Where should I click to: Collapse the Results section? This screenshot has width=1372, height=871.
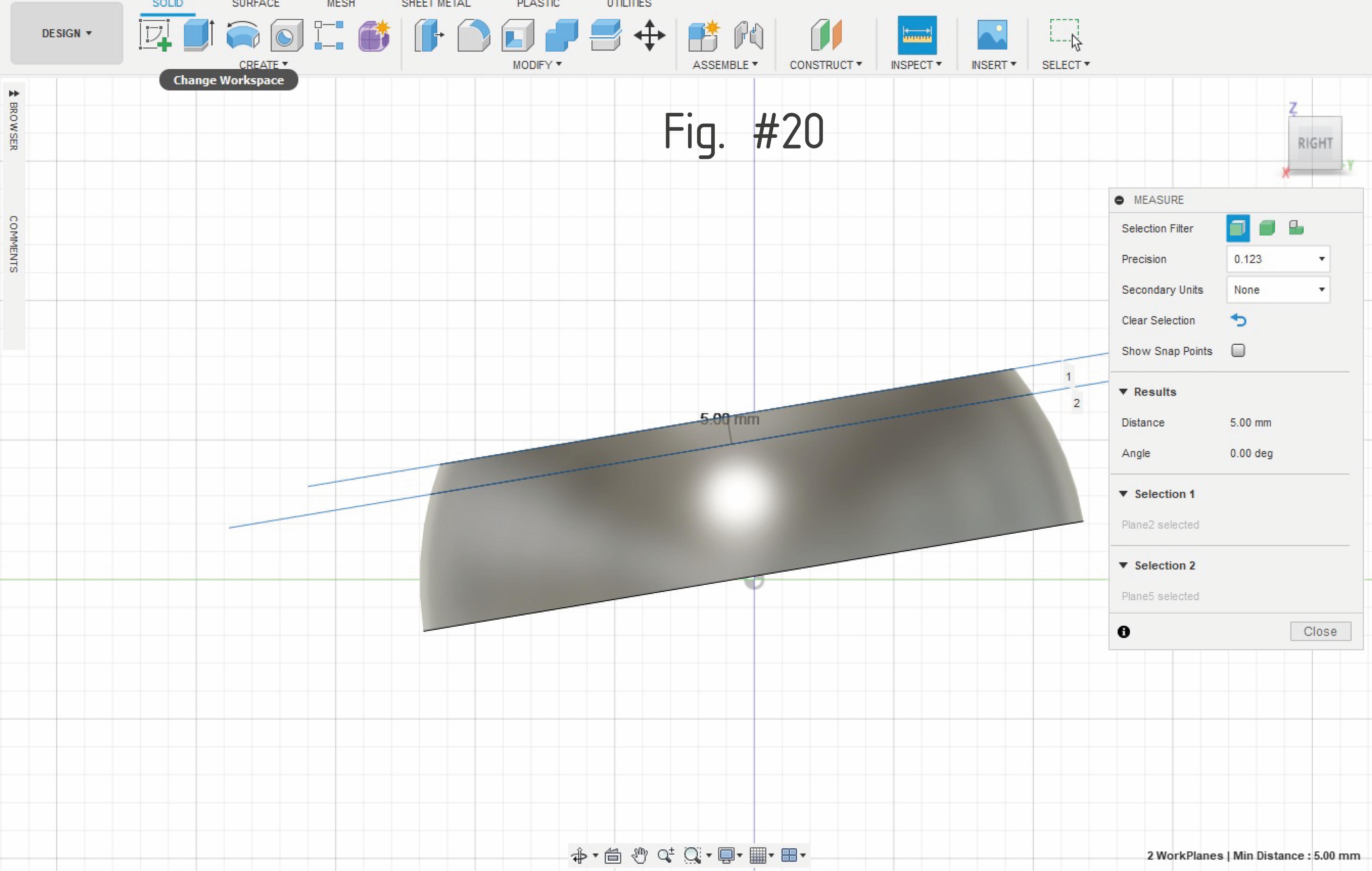(x=1123, y=392)
